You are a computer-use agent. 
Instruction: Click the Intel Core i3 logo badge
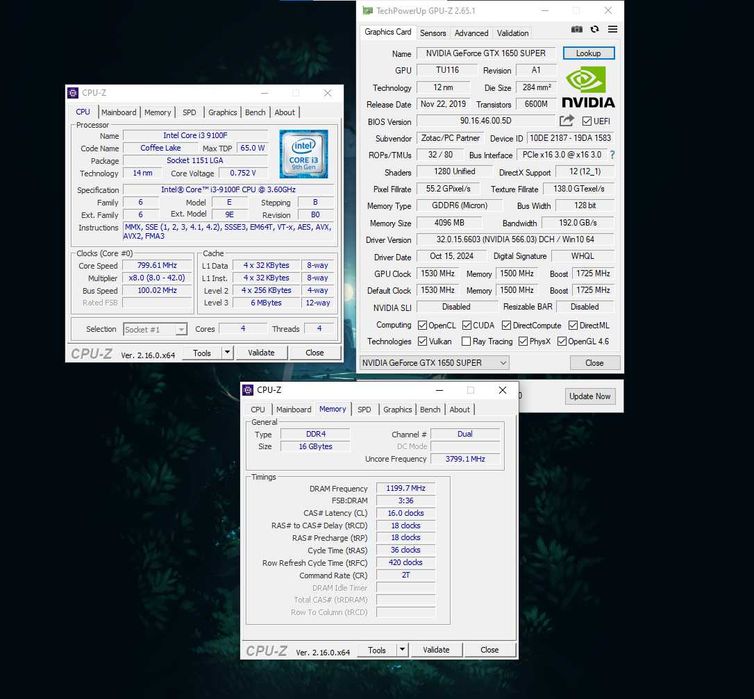click(x=303, y=154)
